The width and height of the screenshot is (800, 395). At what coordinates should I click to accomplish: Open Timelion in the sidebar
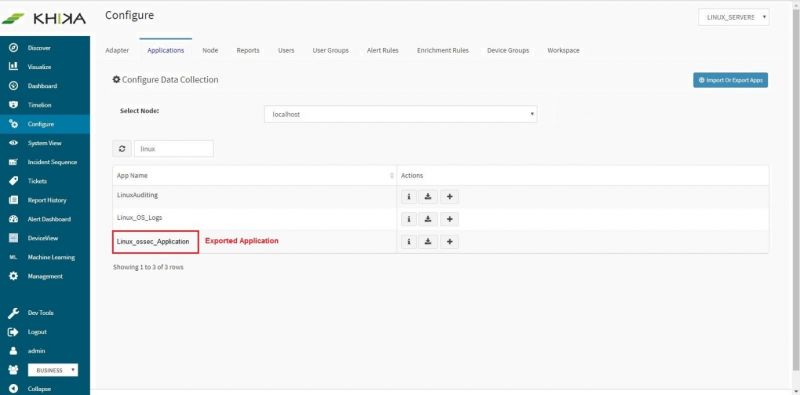pyautogui.click(x=39, y=105)
